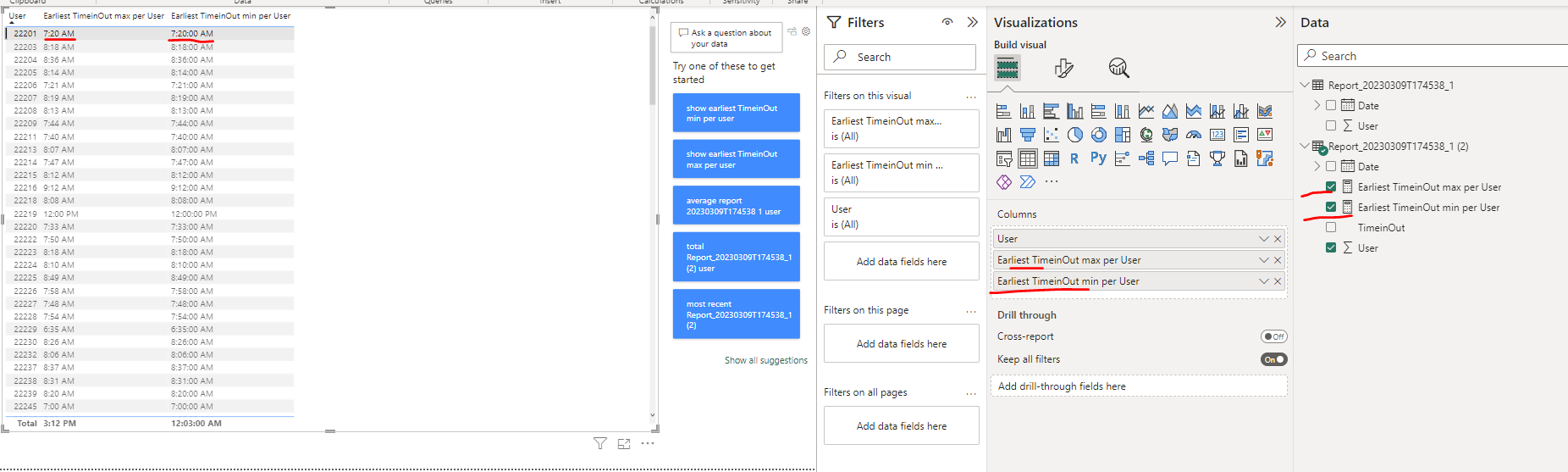
Task: Select the Treemap visual
Action: point(1123,135)
